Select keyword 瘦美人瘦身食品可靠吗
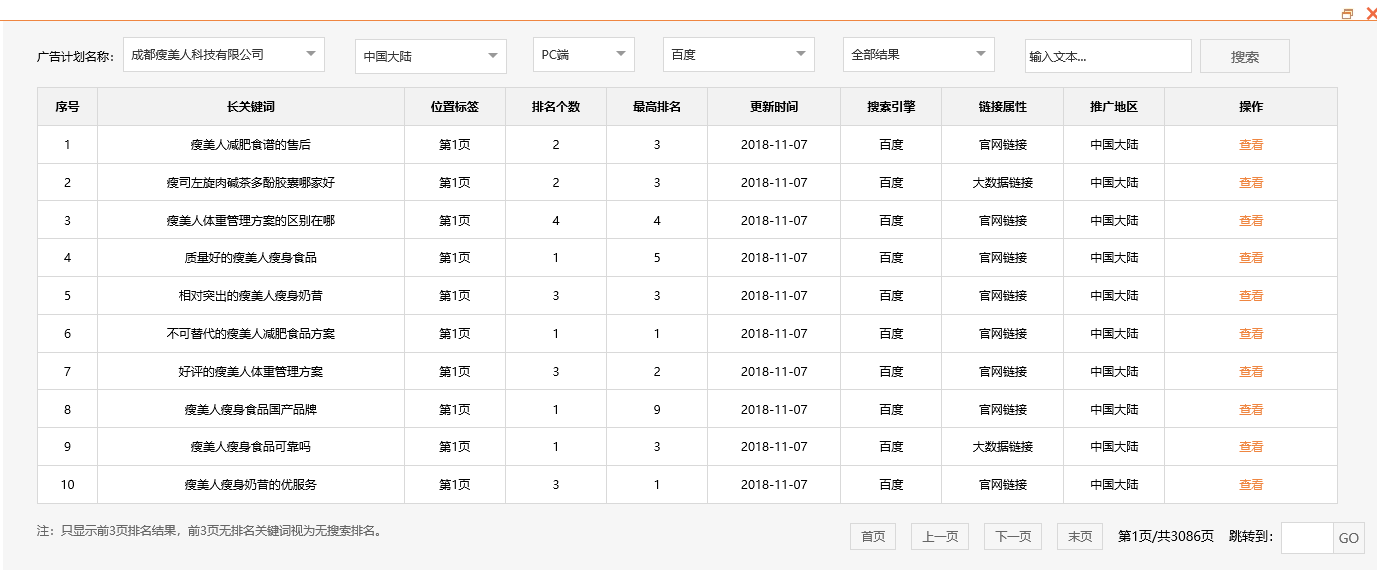Image resolution: width=1377 pixels, height=570 pixels. click(x=251, y=446)
